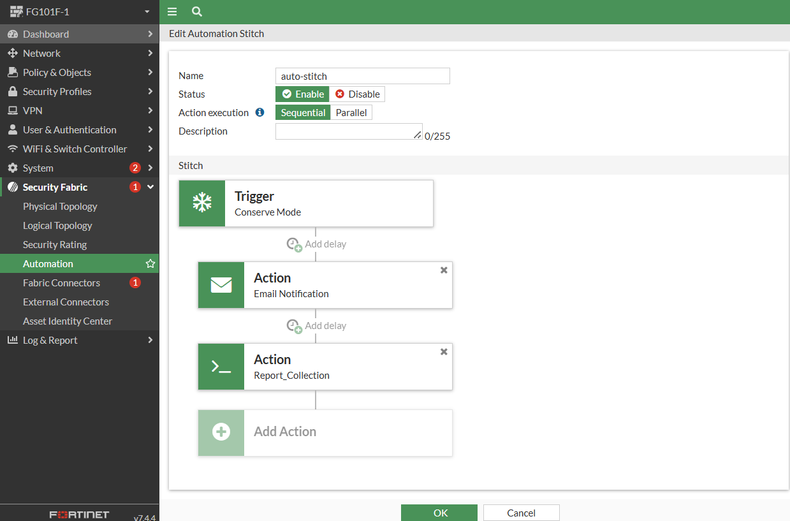Click the Log & Report chart icon
The width and height of the screenshot is (790, 521).
[x=13, y=340]
